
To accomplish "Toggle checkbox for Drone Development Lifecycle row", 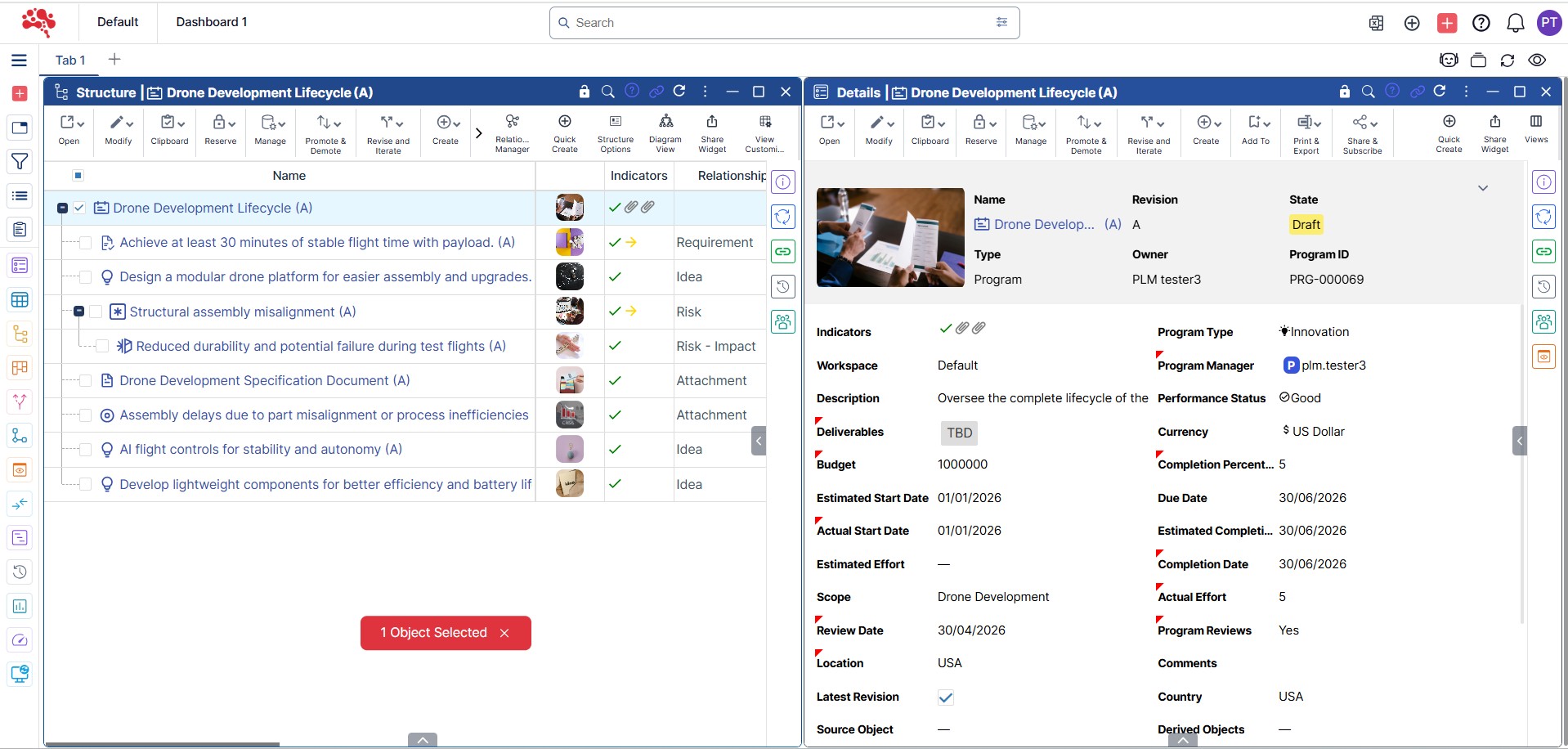I will click(x=79, y=209).
